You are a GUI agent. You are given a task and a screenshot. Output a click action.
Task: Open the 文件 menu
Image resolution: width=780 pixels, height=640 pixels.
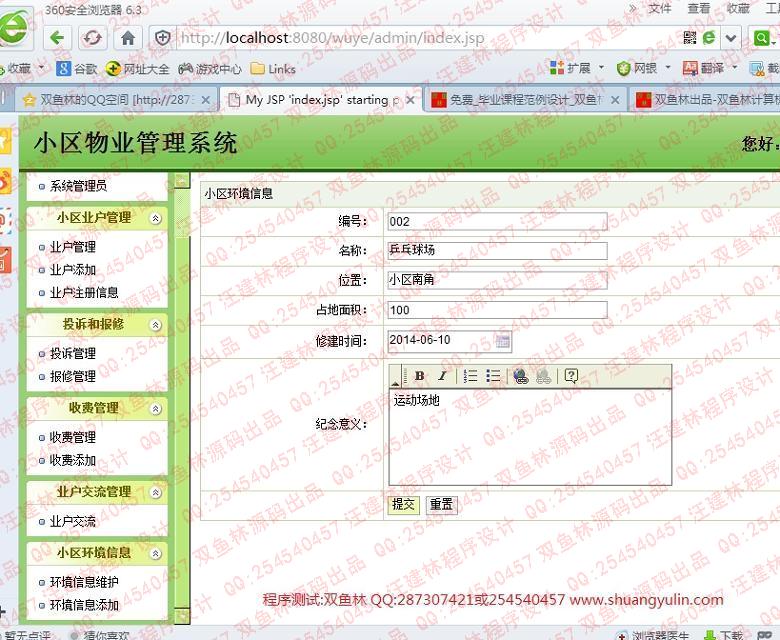point(660,8)
